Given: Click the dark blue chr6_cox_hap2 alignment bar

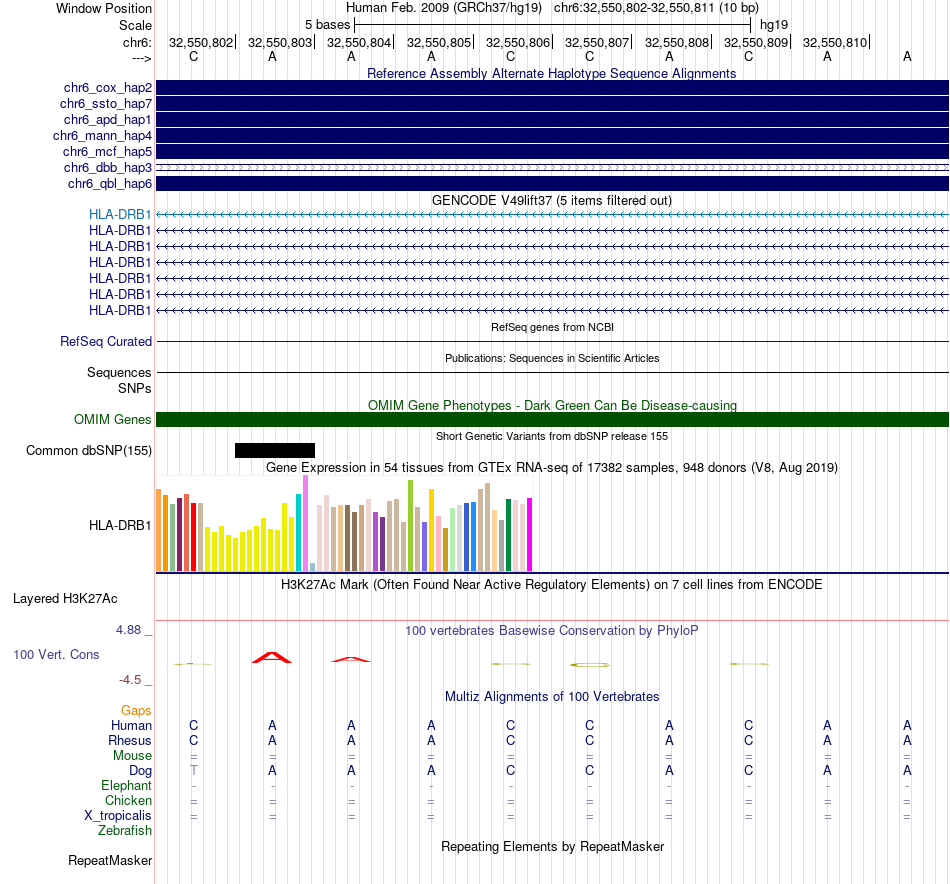Looking at the screenshot, I should pyautogui.click(x=552, y=87).
